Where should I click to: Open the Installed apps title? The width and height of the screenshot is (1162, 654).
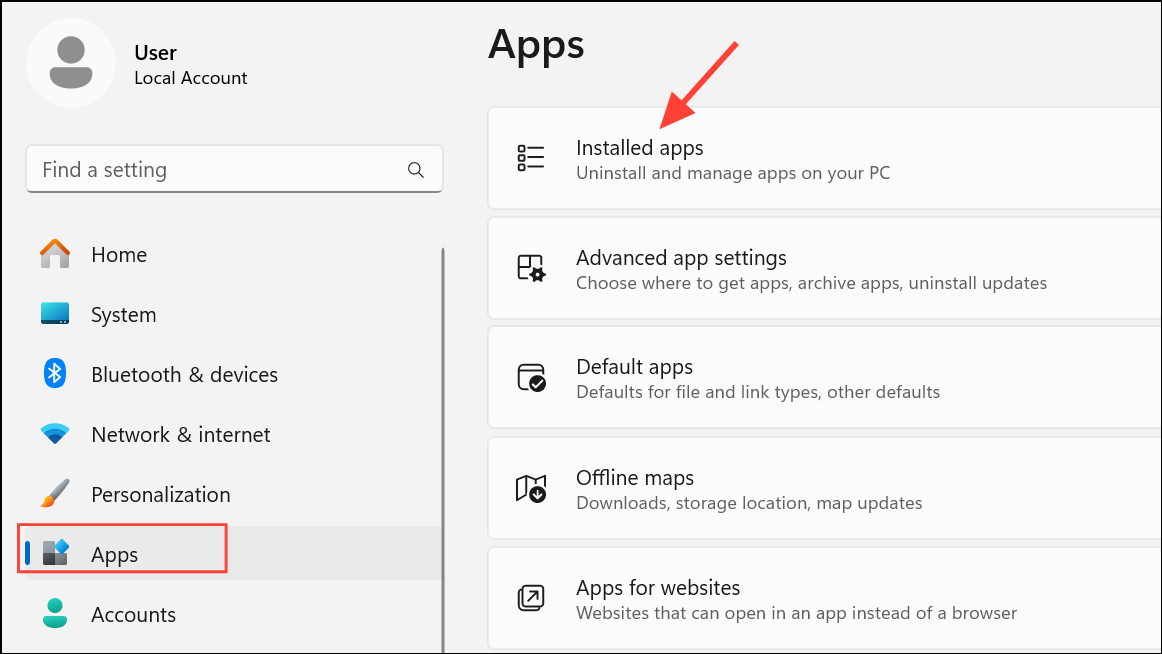point(640,148)
